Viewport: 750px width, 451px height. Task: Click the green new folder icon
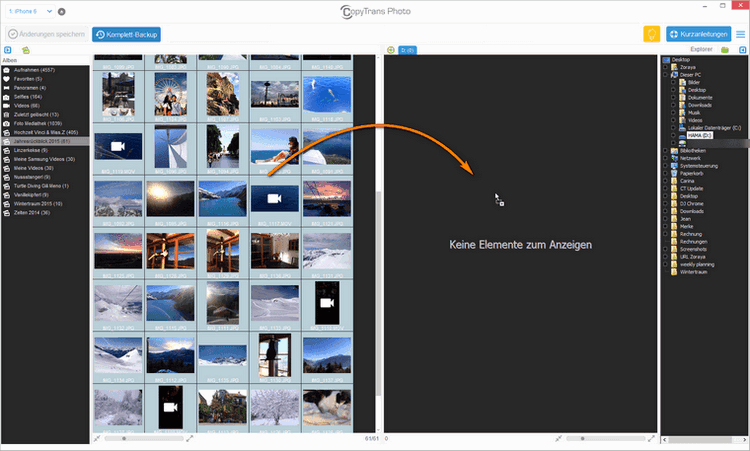(x=725, y=50)
